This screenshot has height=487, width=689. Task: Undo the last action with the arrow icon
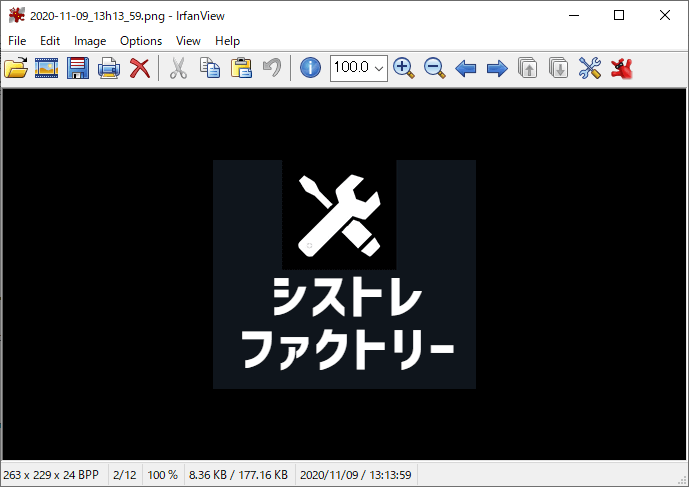coord(272,68)
